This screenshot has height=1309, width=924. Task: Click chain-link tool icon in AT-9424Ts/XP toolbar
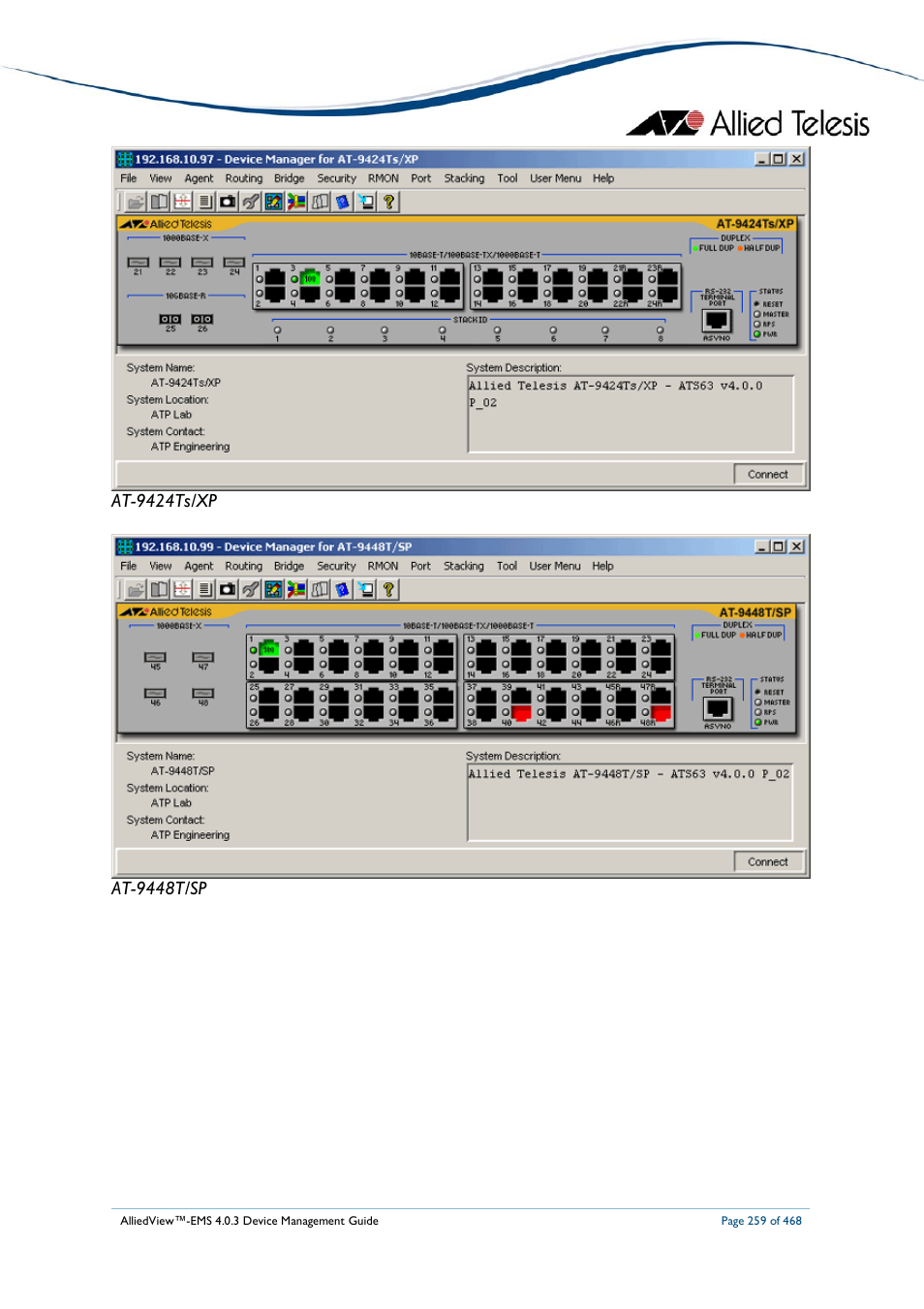point(251,202)
